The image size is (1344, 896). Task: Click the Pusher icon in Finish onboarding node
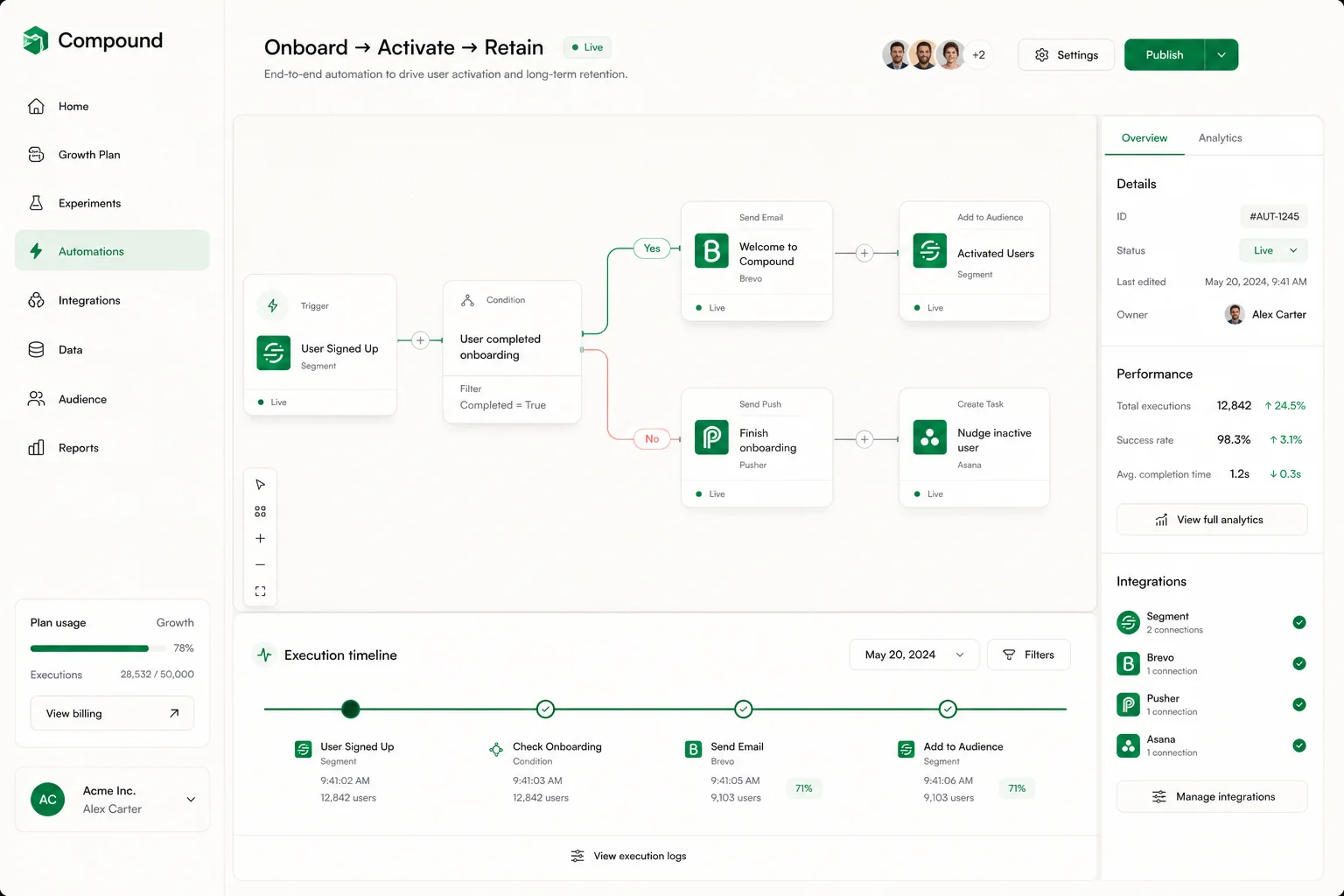coord(712,437)
